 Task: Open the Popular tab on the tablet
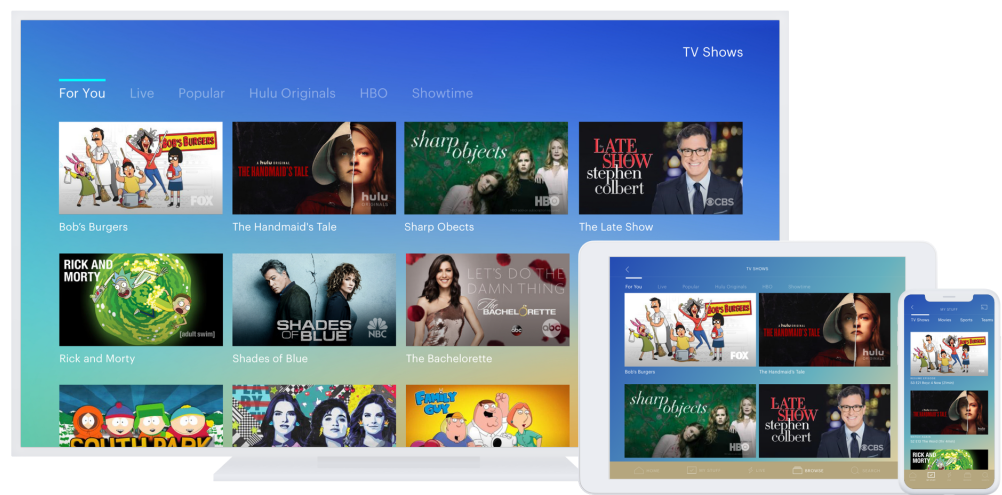(x=691, y=287)
